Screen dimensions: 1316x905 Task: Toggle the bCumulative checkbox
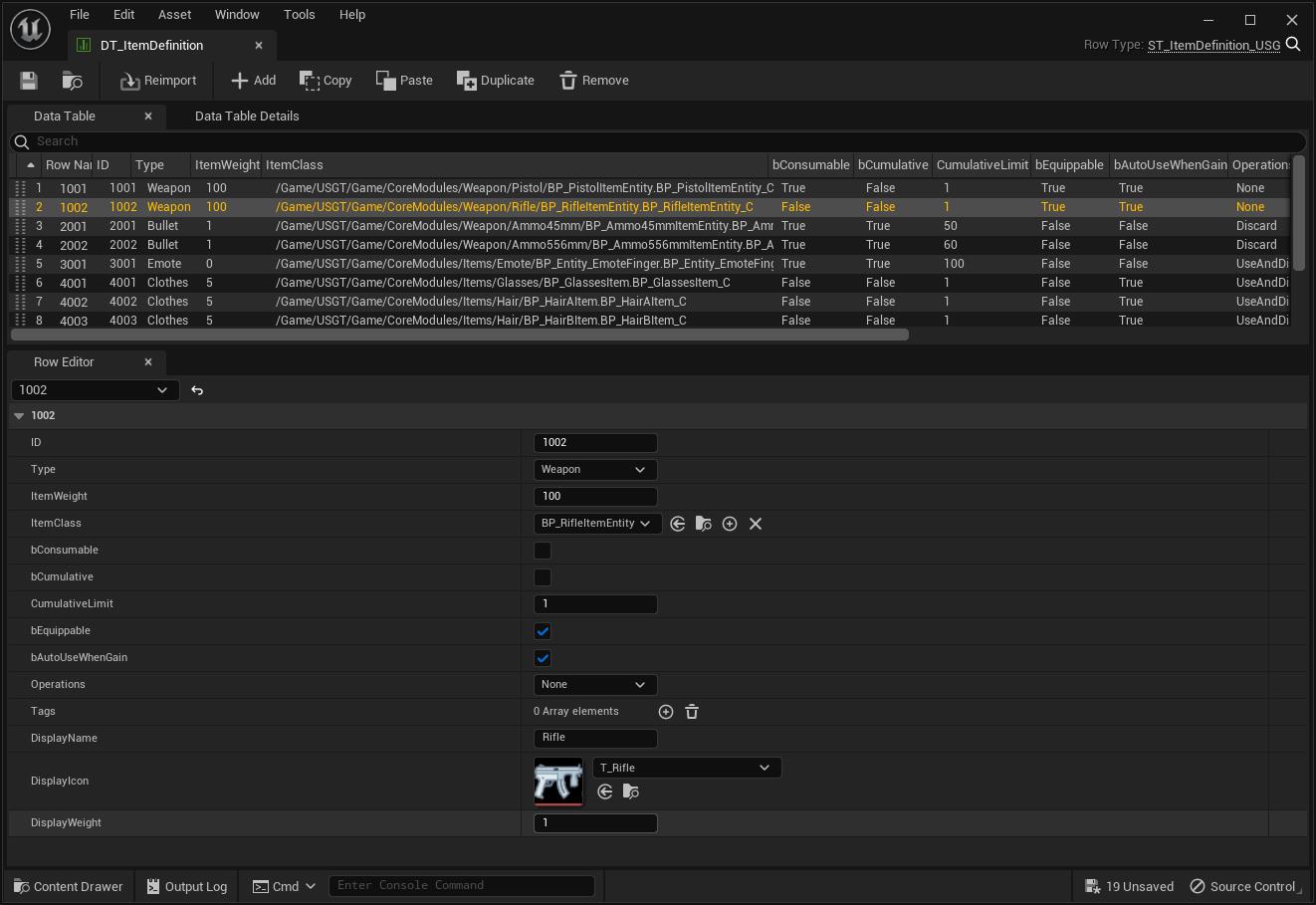(543, 577)
